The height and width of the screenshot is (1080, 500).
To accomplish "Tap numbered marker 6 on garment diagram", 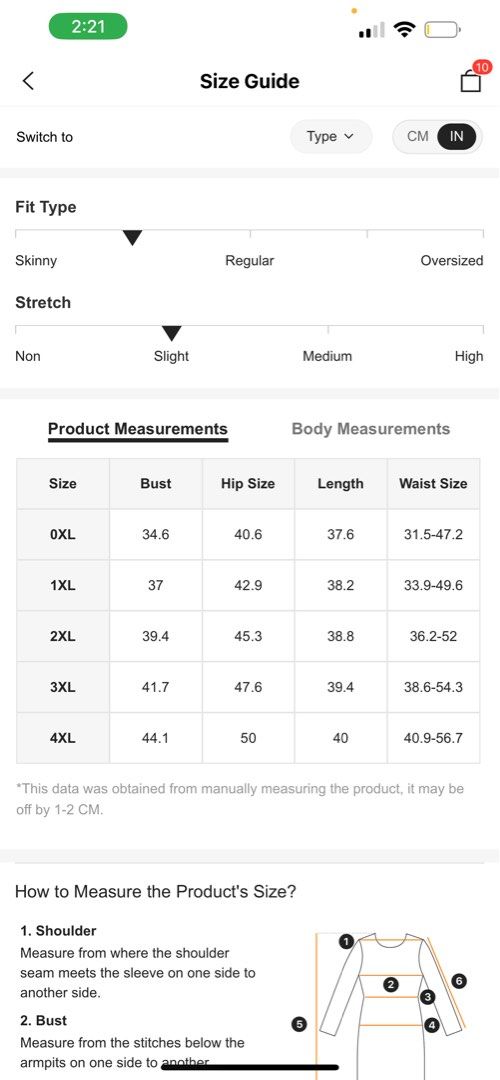I will pos(459,981).
